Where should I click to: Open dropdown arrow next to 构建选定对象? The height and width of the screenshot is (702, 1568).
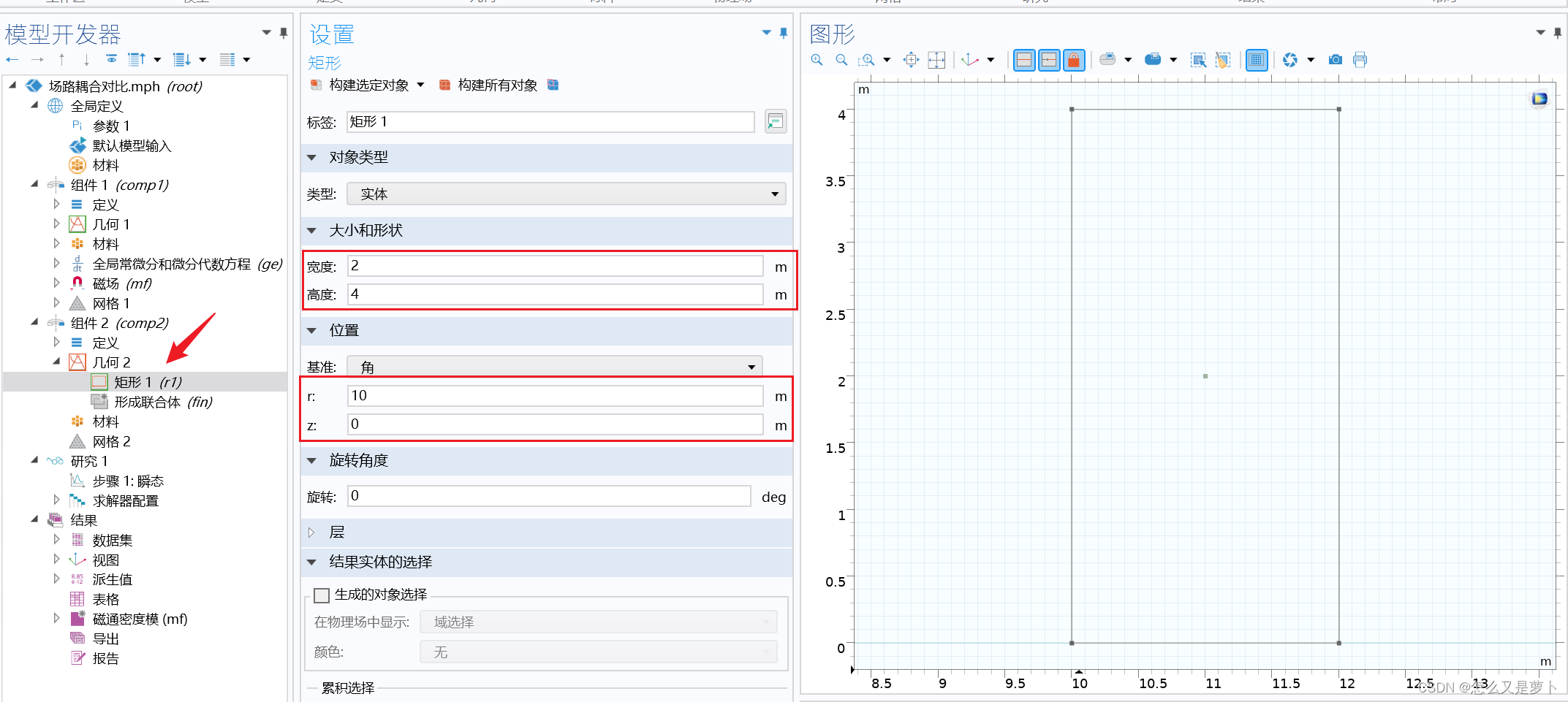pos(420,85)
